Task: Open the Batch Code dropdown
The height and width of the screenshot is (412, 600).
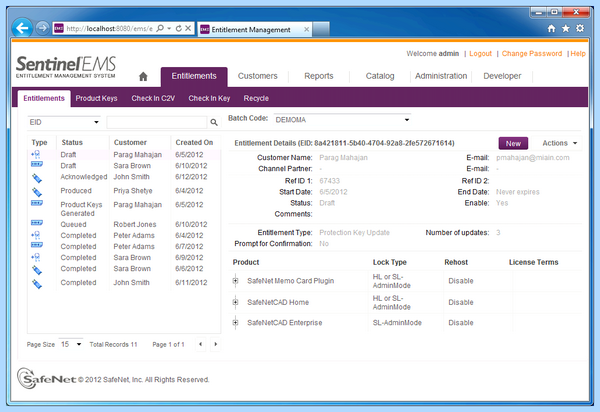Action: click(x=342, y=120)
